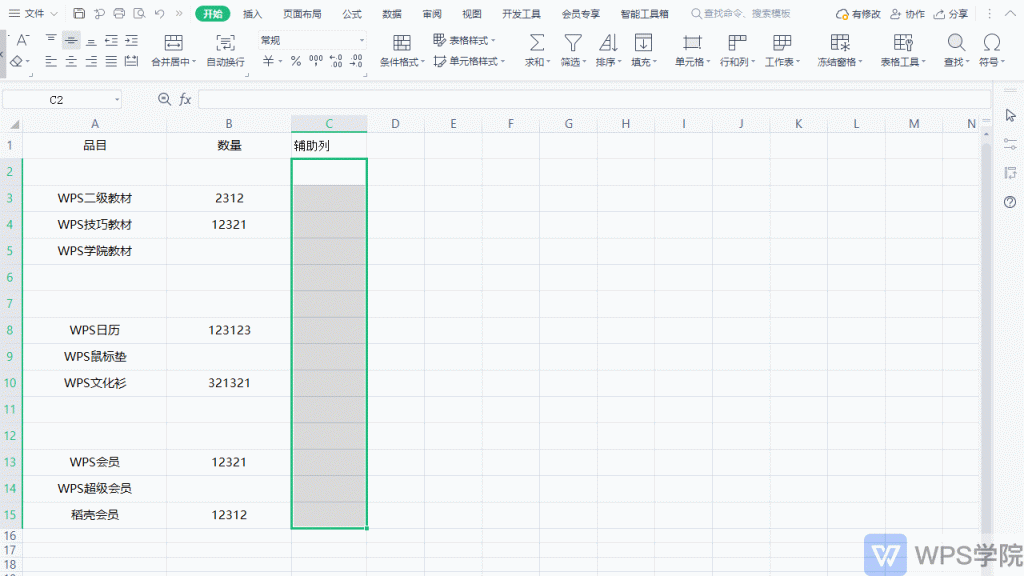Click the formula bar input field
Viewport: 1024px width, 576px height.
click(594, 99)
